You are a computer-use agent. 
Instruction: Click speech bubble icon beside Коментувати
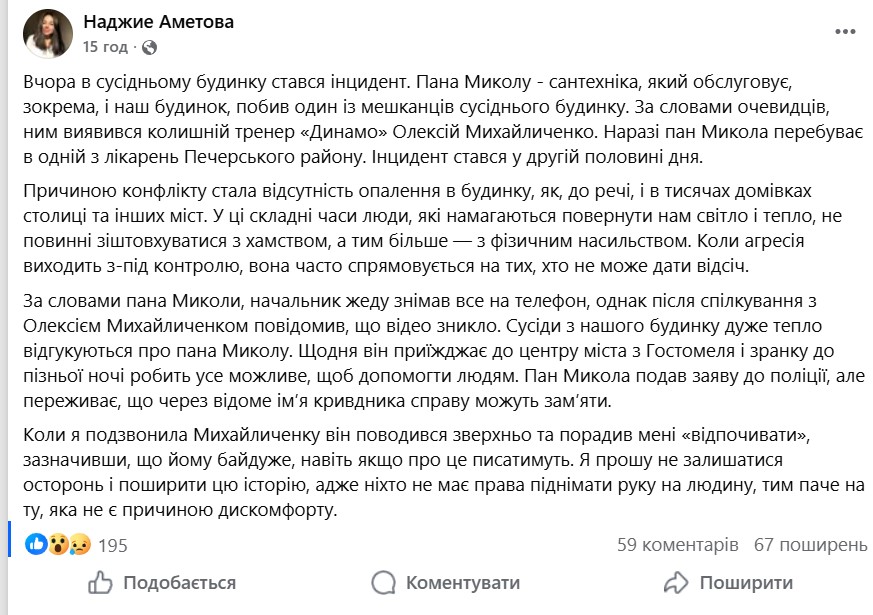coord(383,582)
